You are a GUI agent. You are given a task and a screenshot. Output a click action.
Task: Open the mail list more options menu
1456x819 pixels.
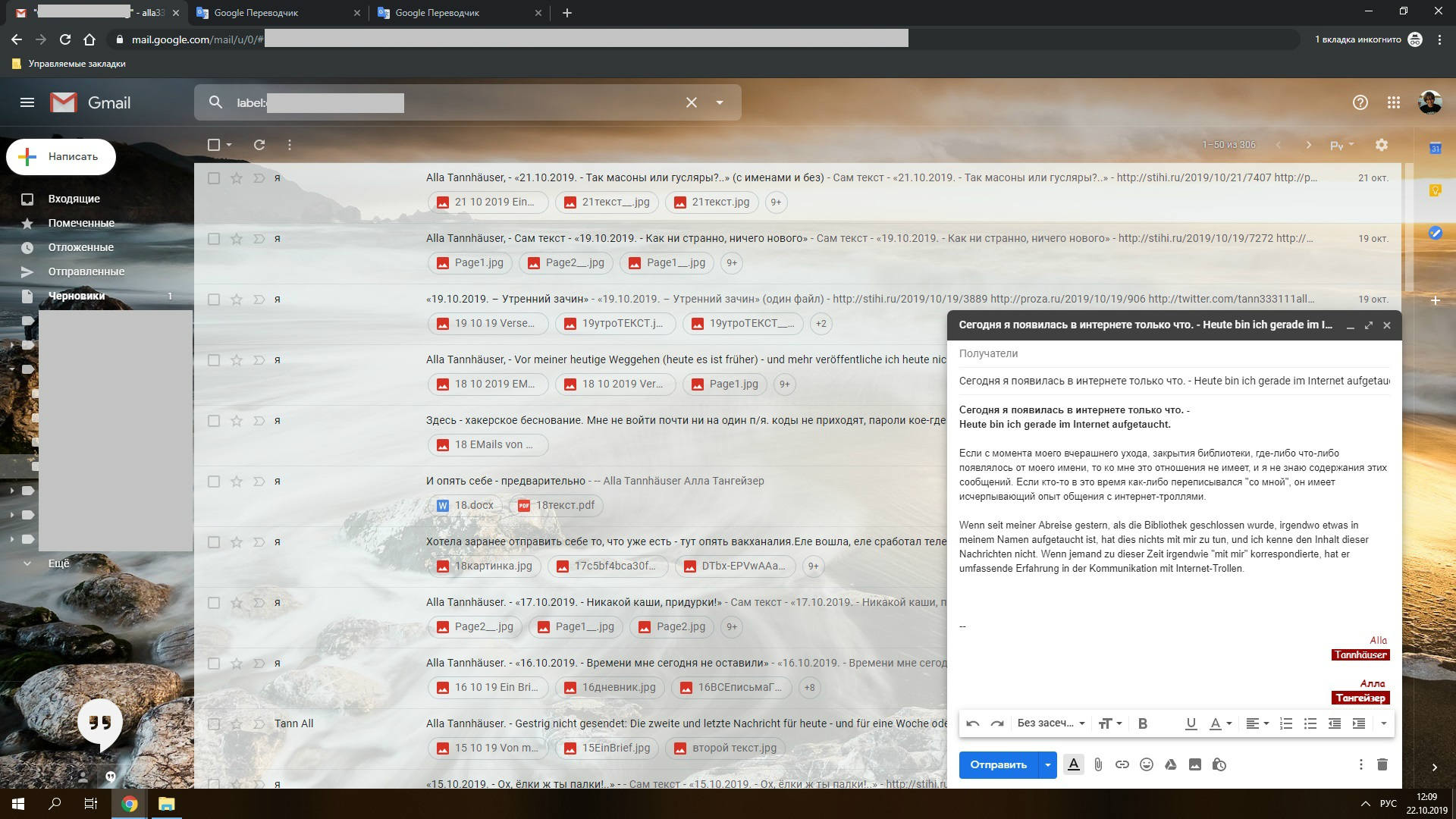pos(290,145)
